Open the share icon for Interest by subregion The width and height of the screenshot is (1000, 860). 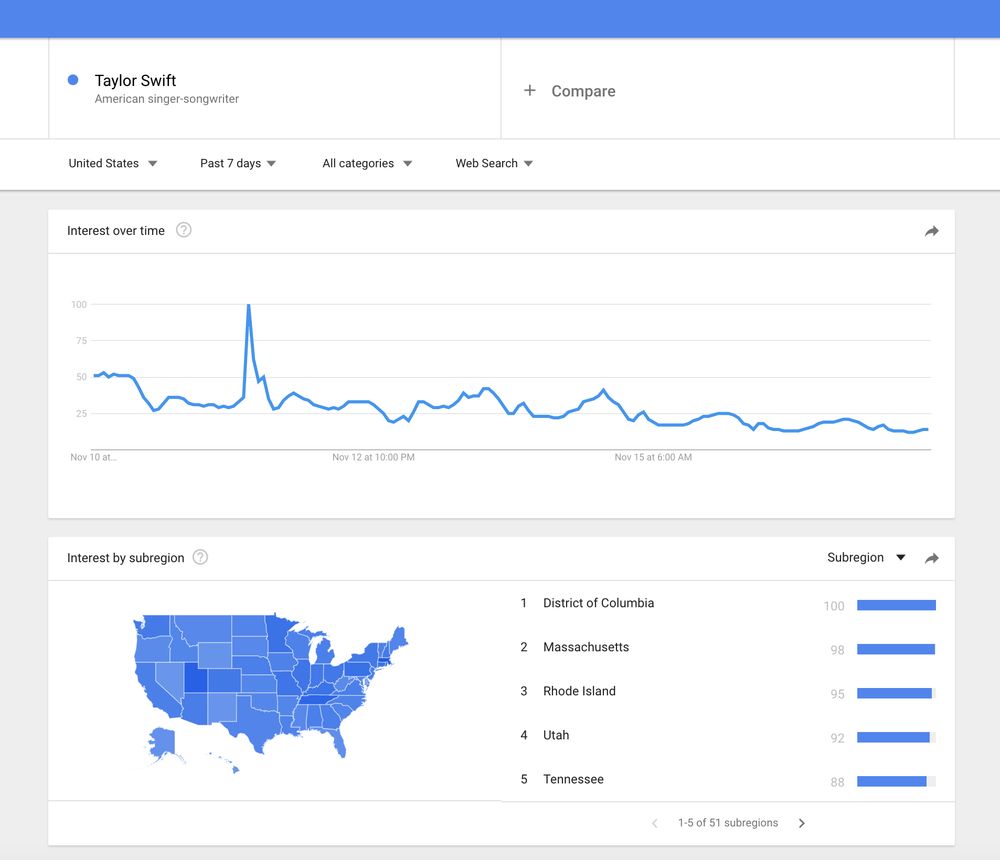(x=931, y=558)
